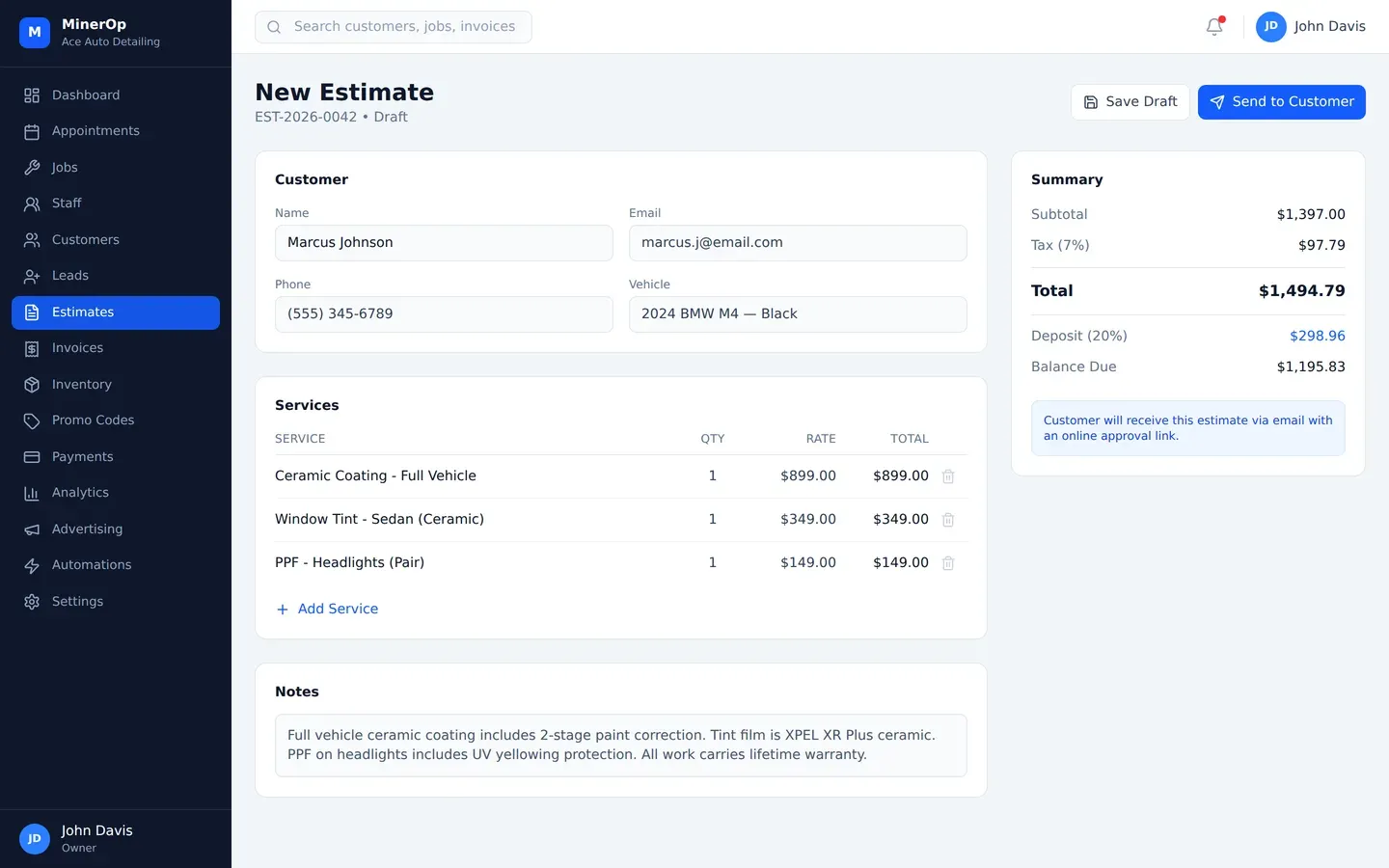
Task: Remove the Window Tint service line
Action: coord(948,519)
